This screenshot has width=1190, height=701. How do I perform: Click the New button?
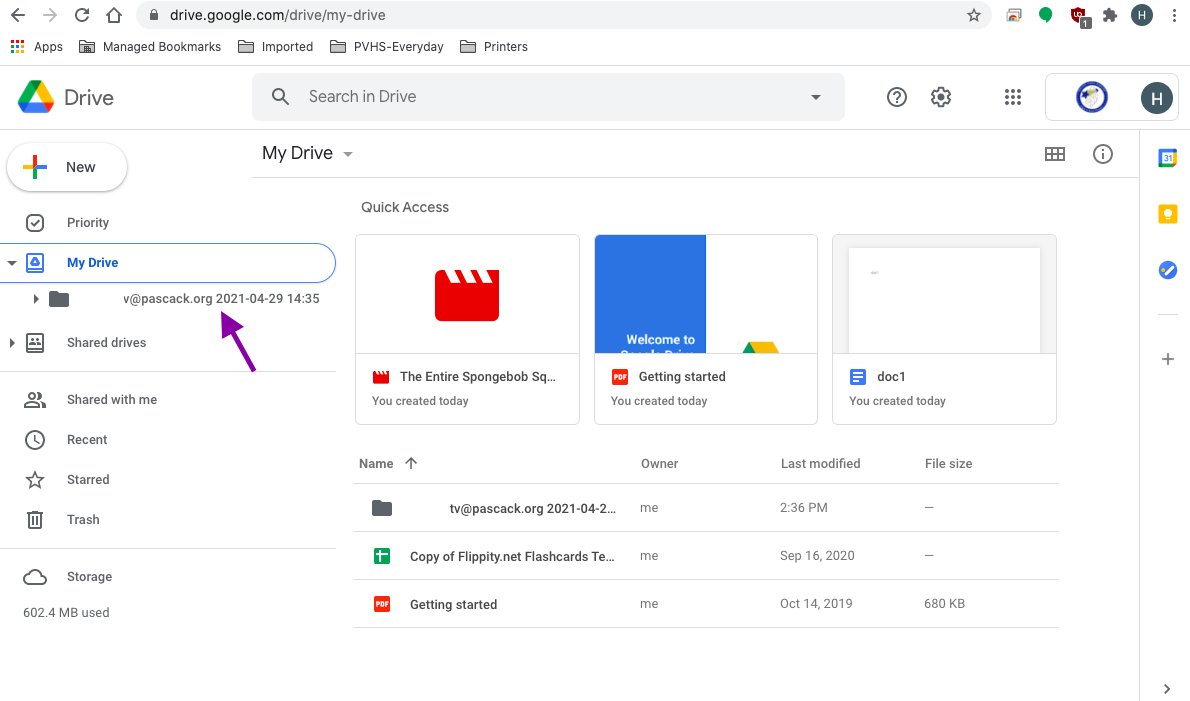pyautogui.click(x=67, y=167)
